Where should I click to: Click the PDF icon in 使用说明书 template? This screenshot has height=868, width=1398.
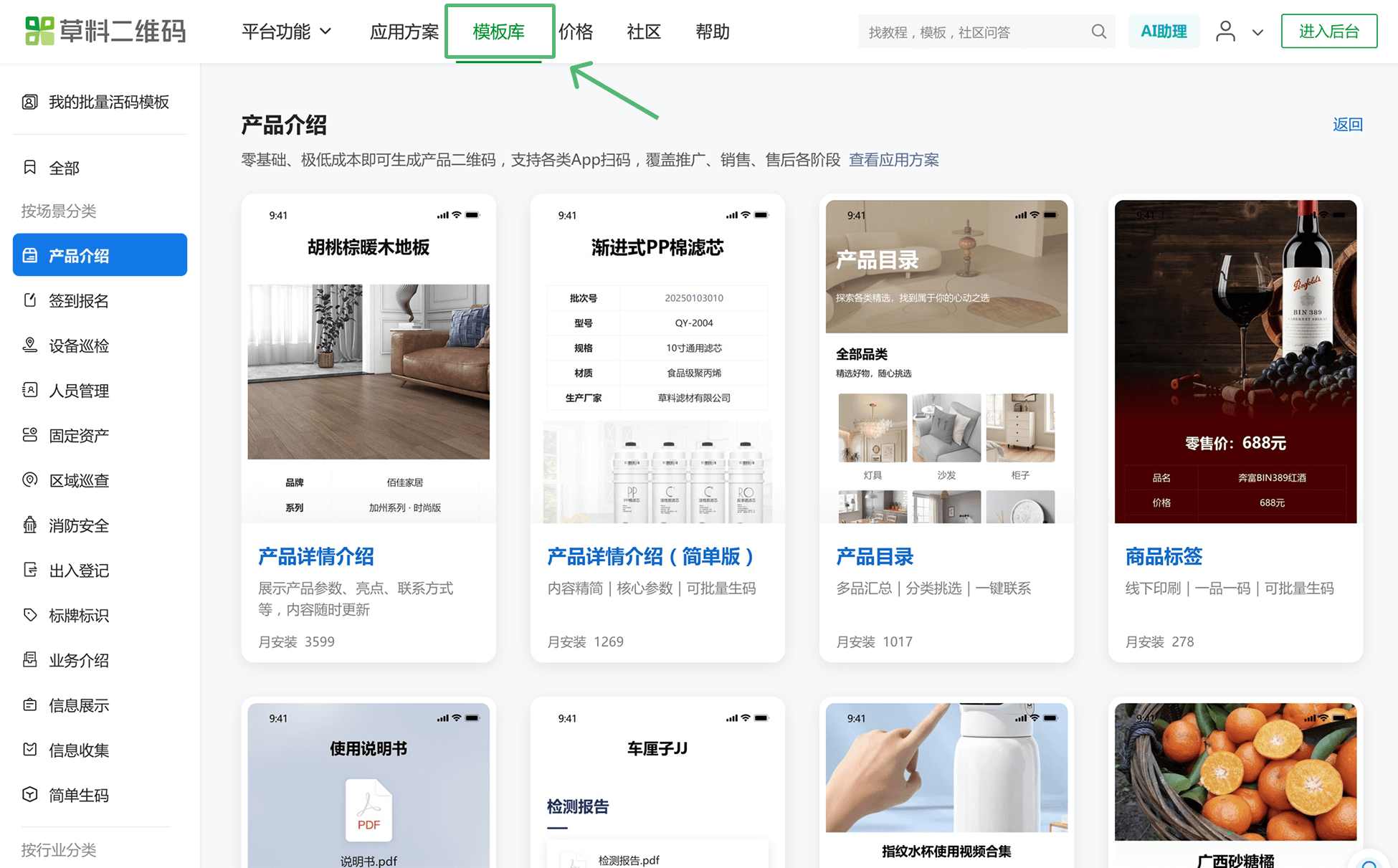[x=368, y=810]
